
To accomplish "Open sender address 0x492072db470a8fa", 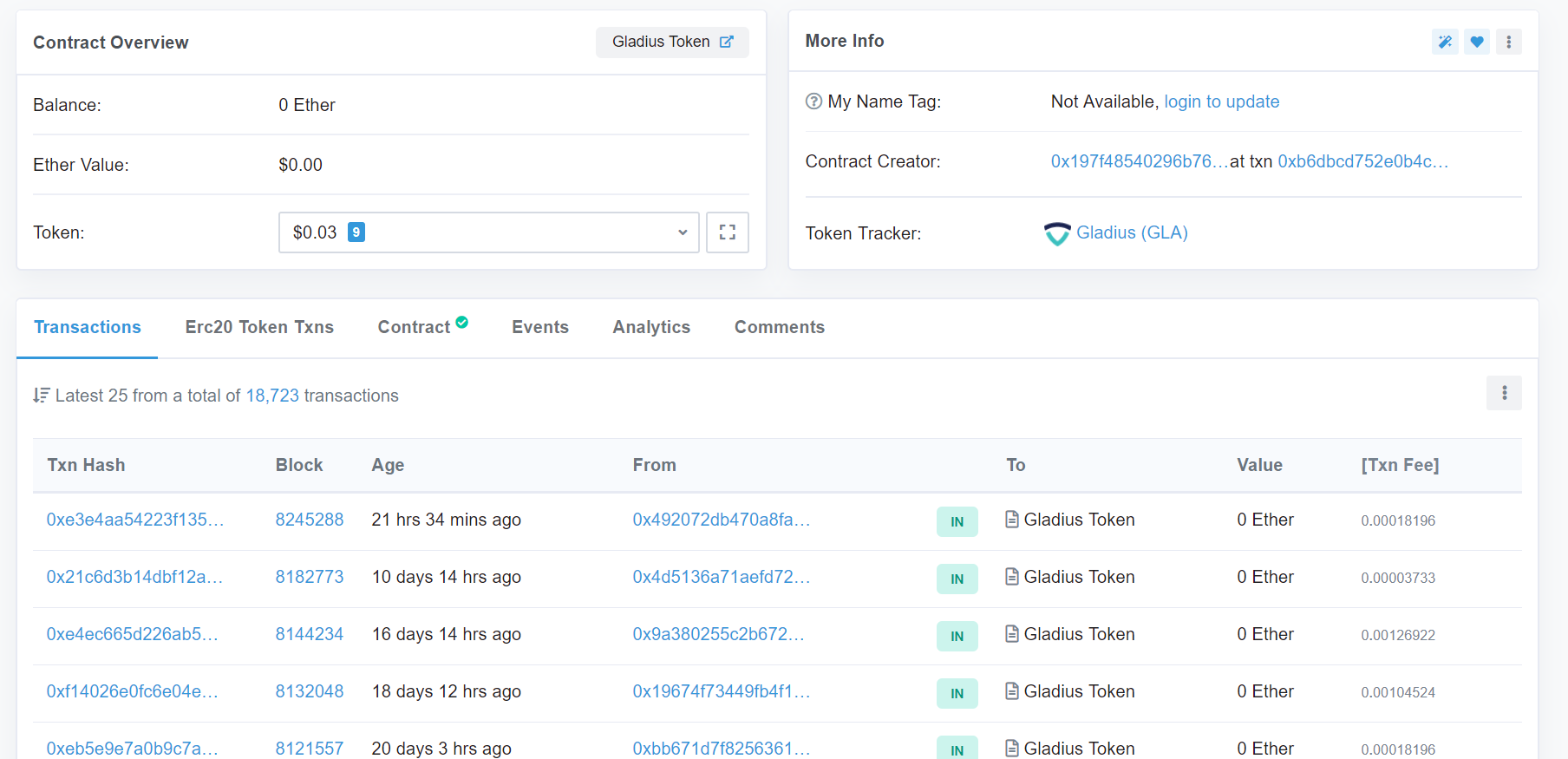I will tap(722, 520).
